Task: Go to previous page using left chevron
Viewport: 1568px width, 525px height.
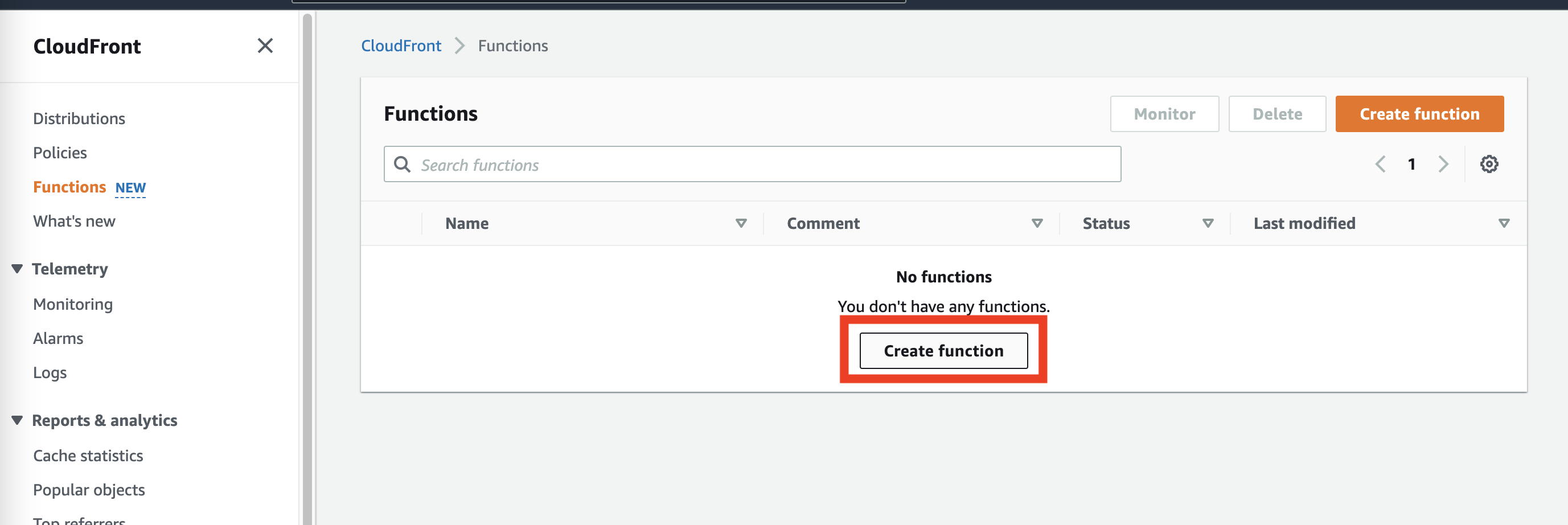Action: pos(1380,164)
